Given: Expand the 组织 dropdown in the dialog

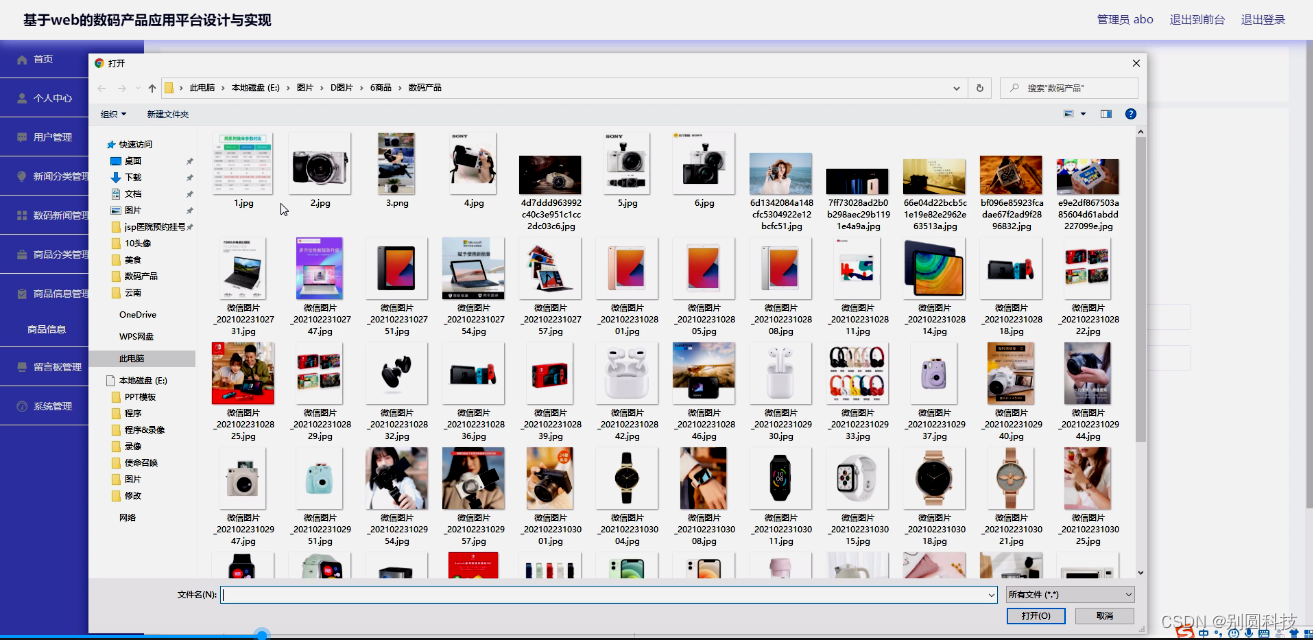Looking at the screenshot, I should pyautogui.click(x=114, y=112).
